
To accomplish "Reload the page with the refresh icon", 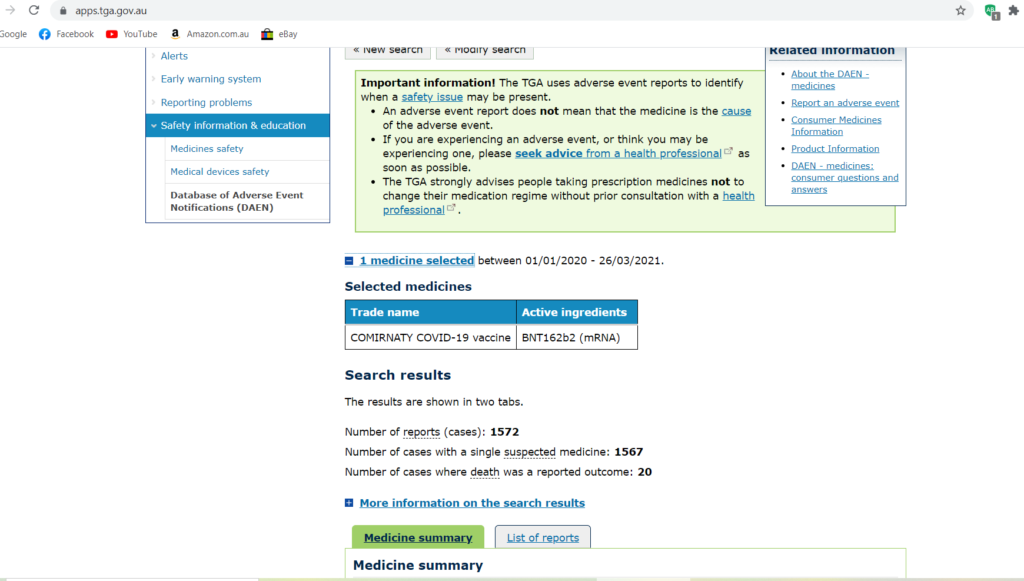I will click(x=34, y=10).
